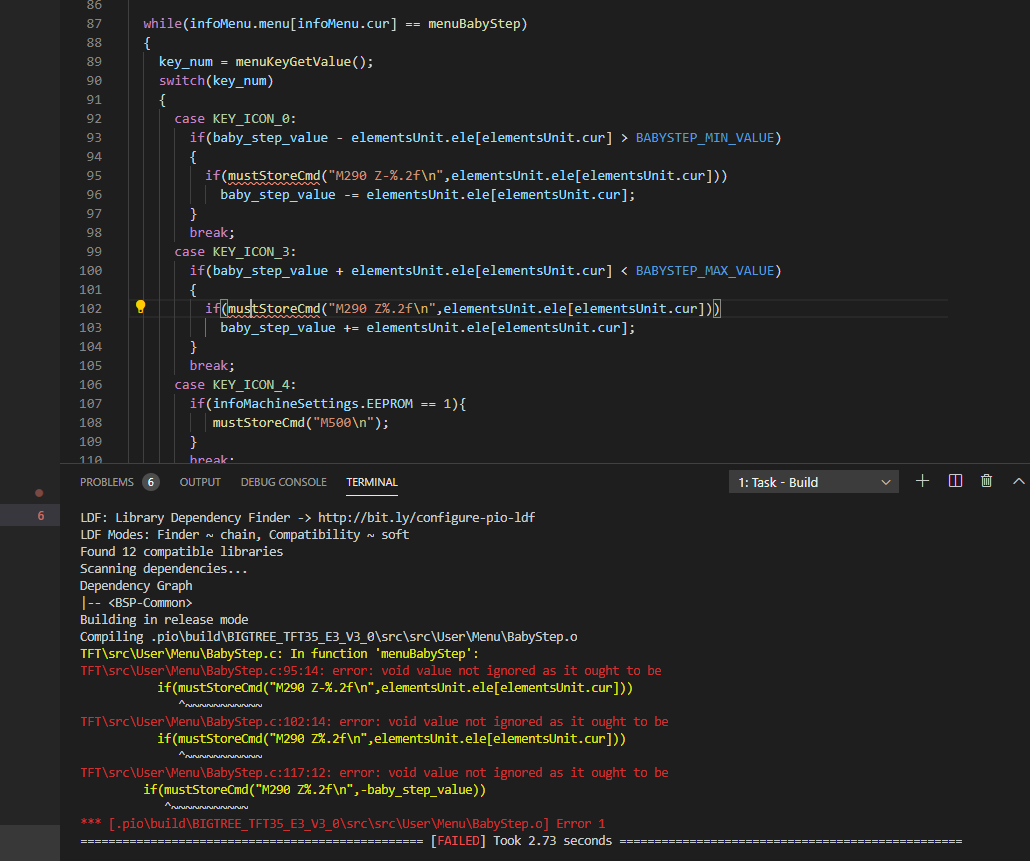1030x861 pixels.
Task: Add a new terminal with the plus icon
Action: pos(922,481)
